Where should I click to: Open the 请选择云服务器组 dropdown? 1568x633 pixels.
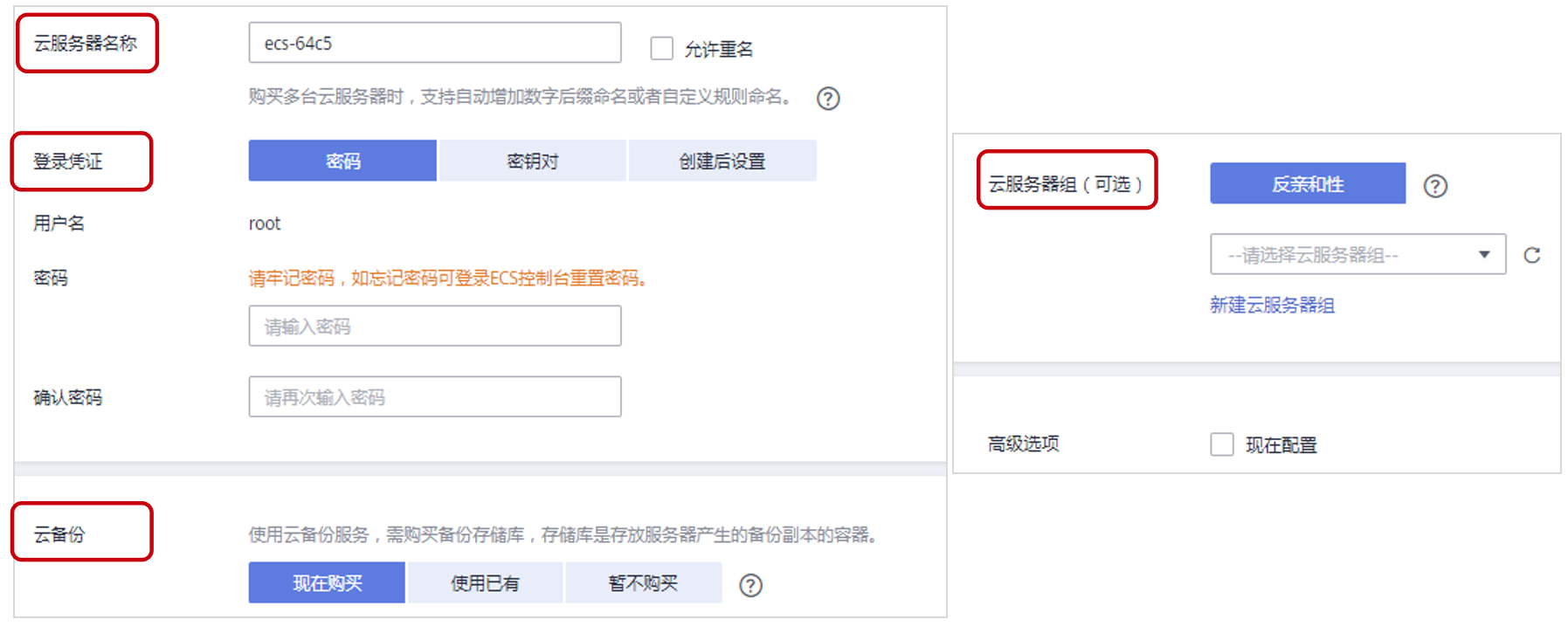pyautogui.click(x=1357, y=254)
